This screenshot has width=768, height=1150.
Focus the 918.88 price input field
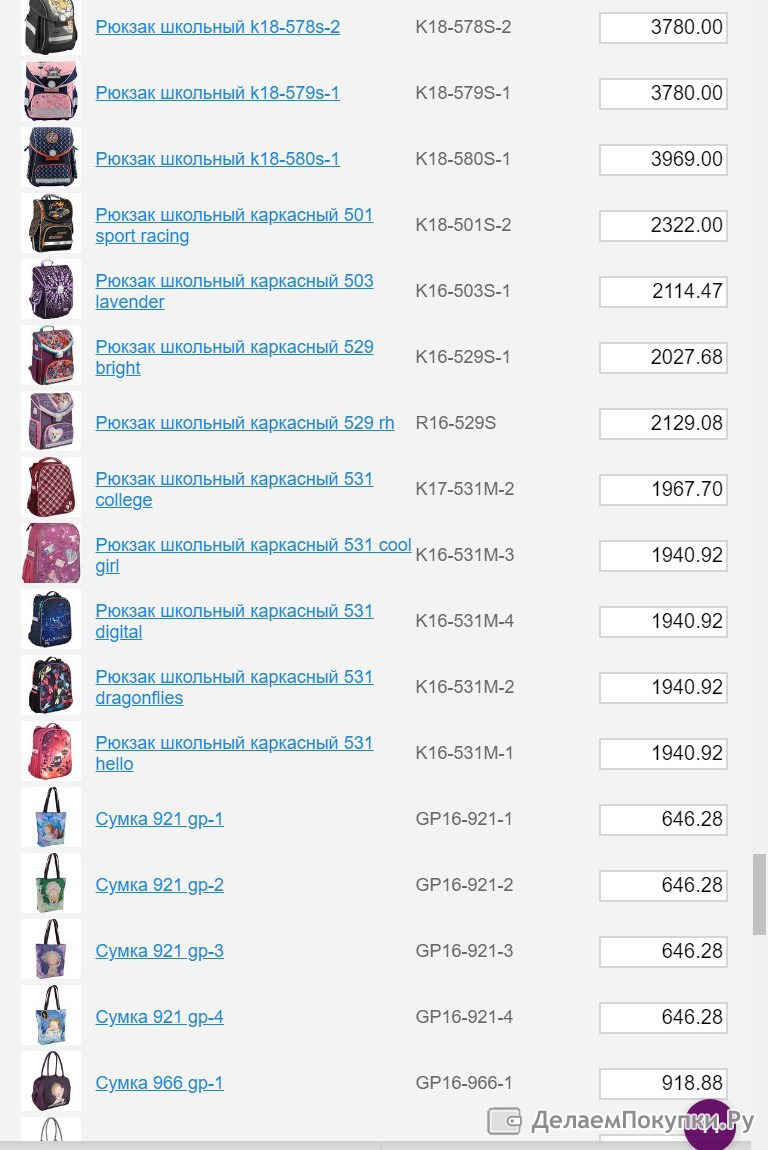[x=663, y=1083]
